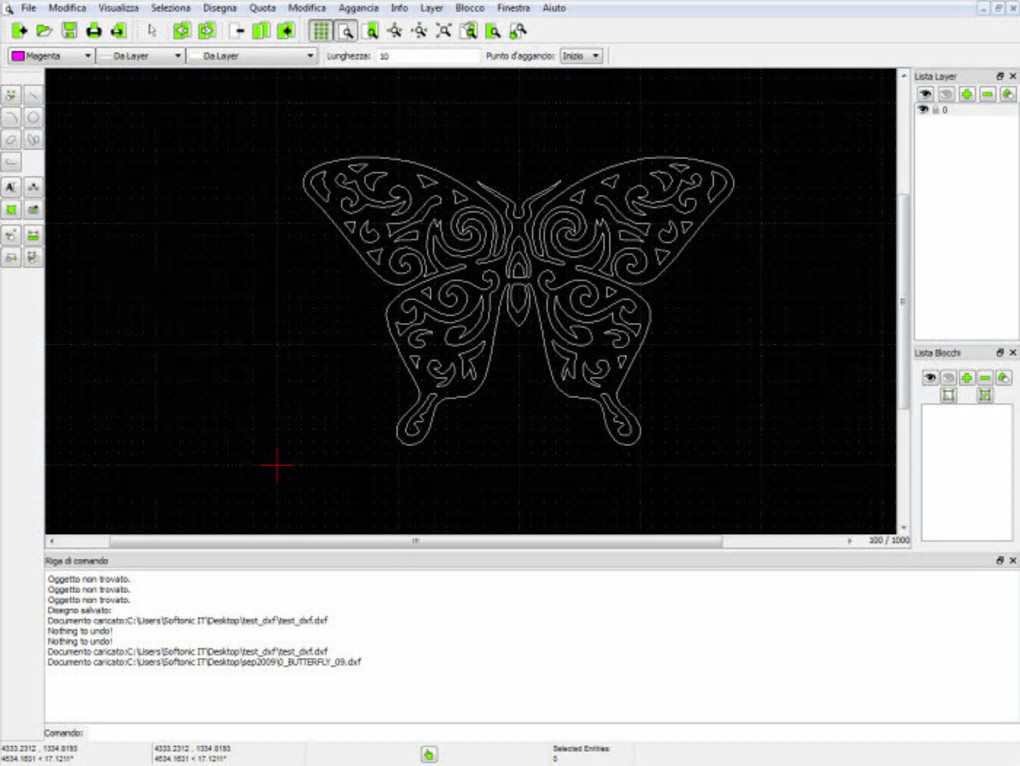This screenshot has height=766, width=1020.
Task: Select the circle drawing tool
Action: (33, 117)
